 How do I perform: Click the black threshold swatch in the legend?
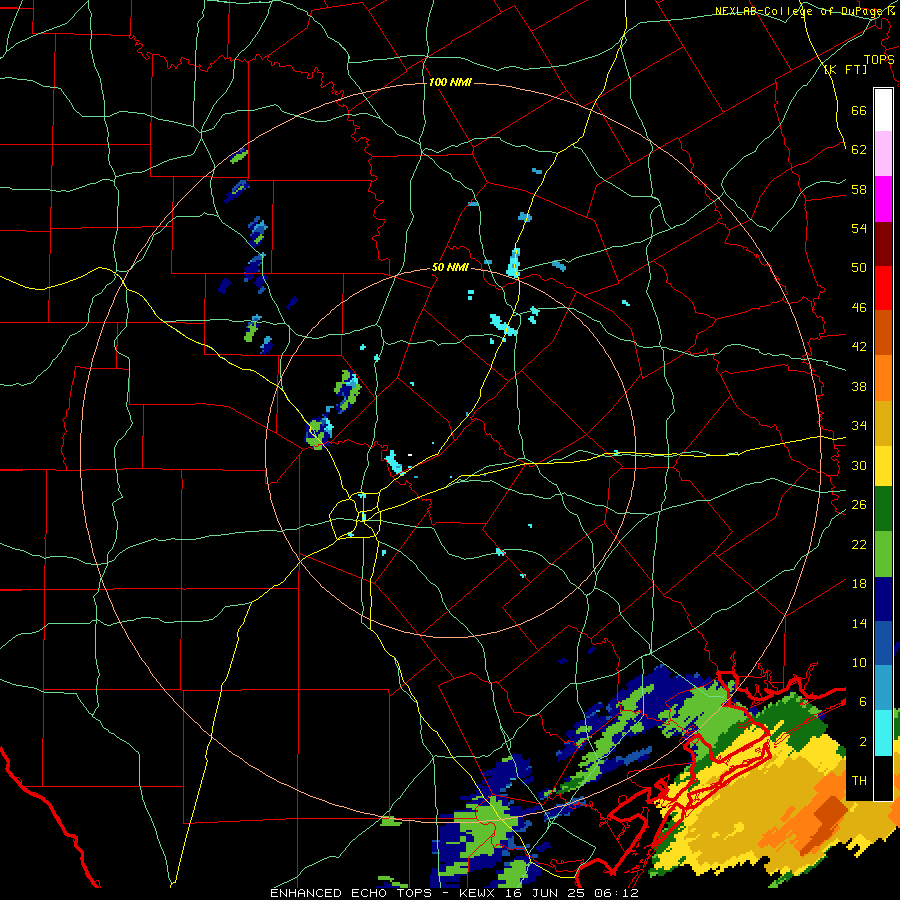click(x=883, y=778)
